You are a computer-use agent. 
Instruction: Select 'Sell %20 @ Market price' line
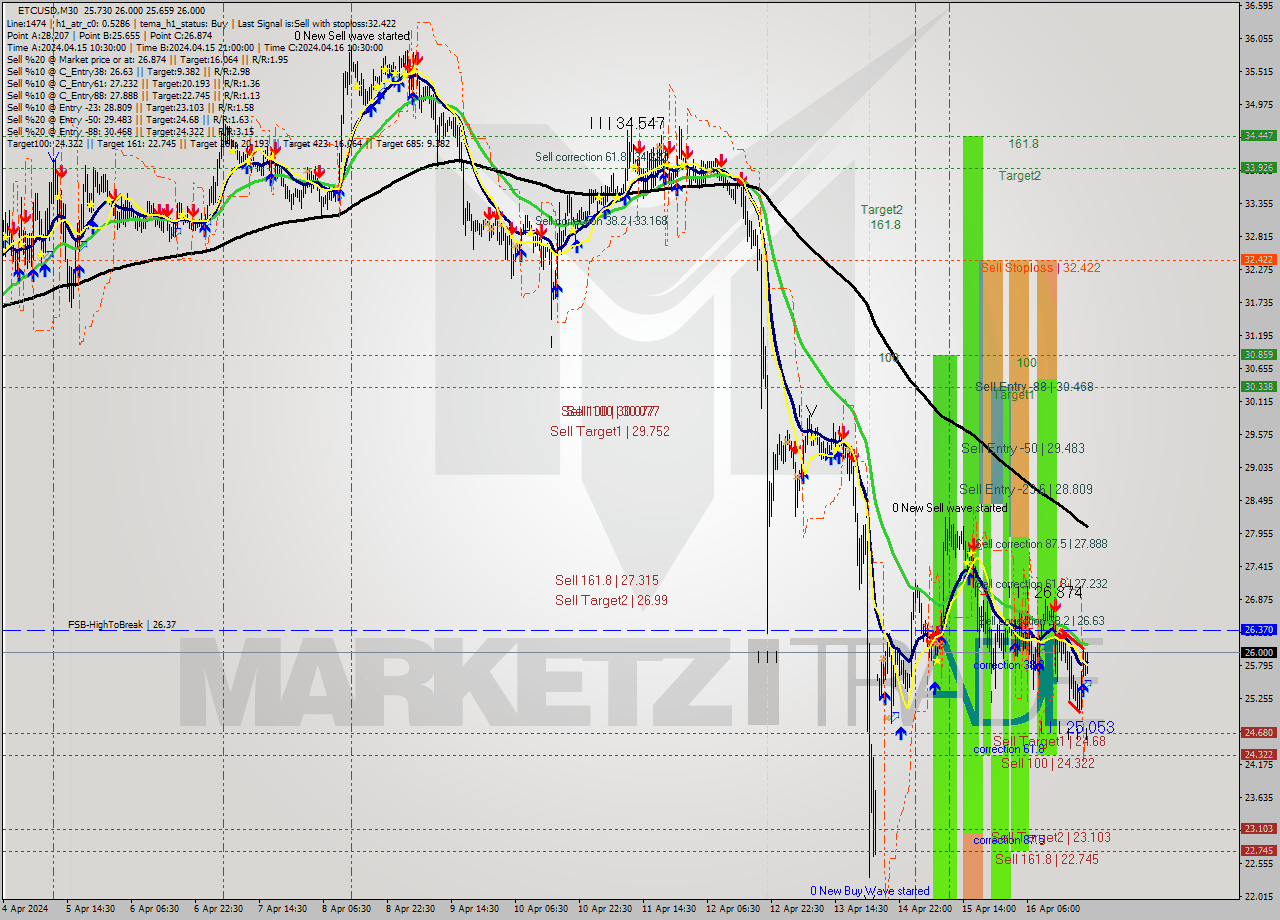pos(146,59)
